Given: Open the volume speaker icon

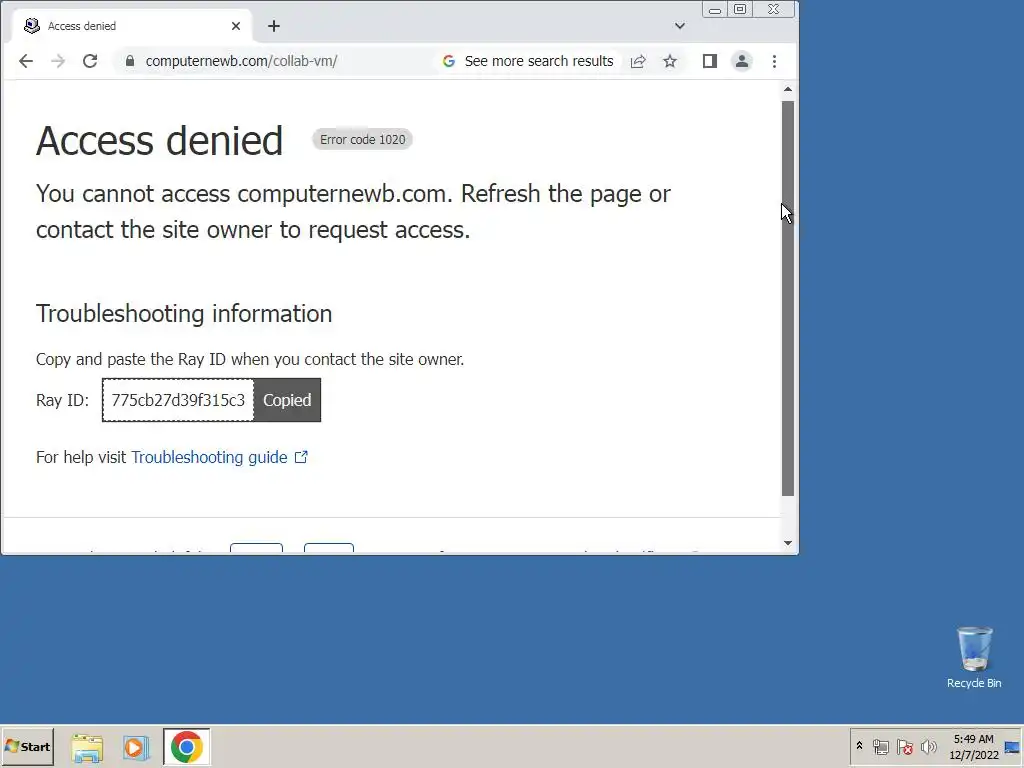Looking at the screenshot, I should pyautogui.click(x=929, y=746).
